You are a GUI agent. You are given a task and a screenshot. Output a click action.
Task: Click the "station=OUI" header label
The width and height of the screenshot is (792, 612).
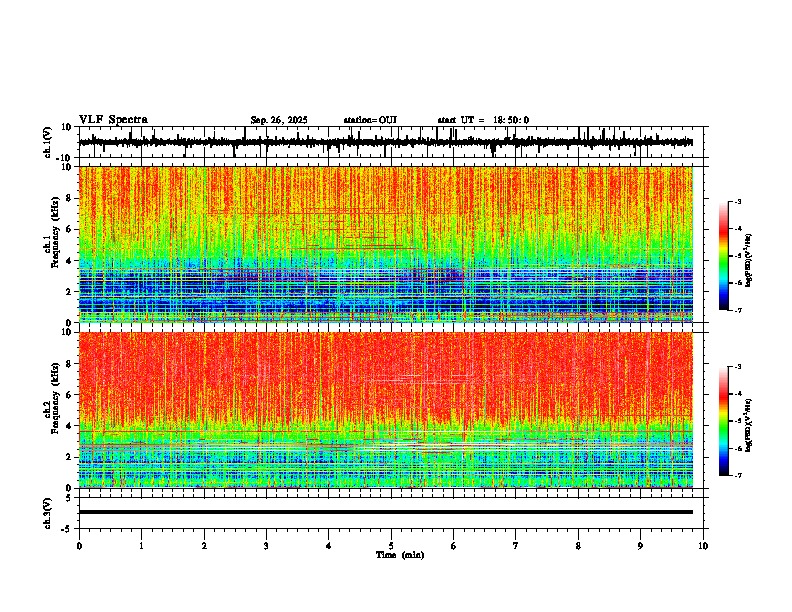370,120
